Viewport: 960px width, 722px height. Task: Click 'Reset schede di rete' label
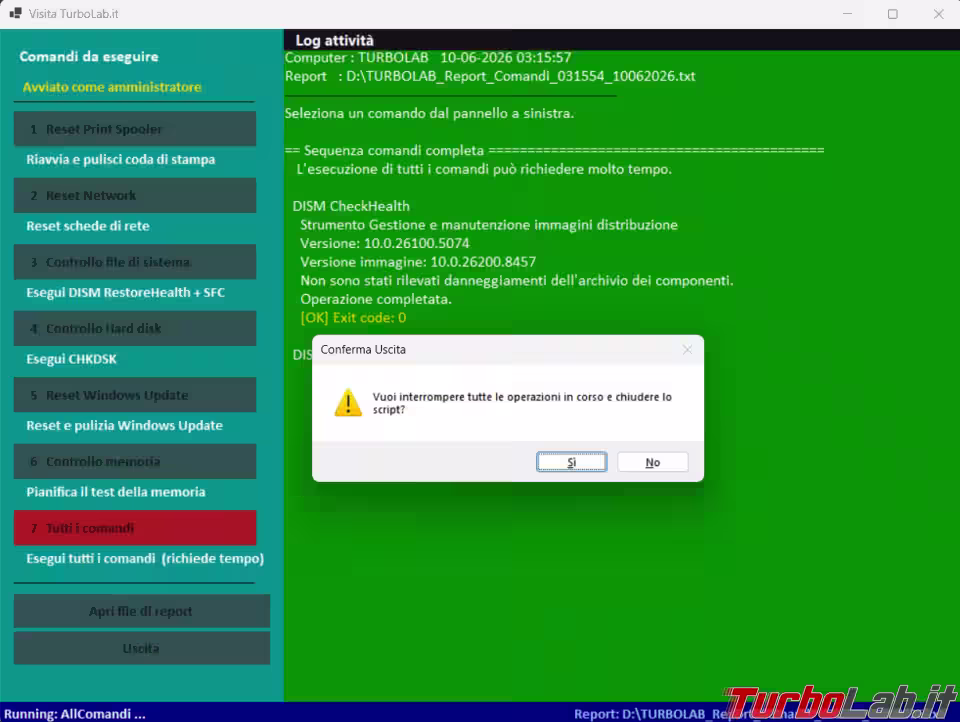tap(88, 226)
